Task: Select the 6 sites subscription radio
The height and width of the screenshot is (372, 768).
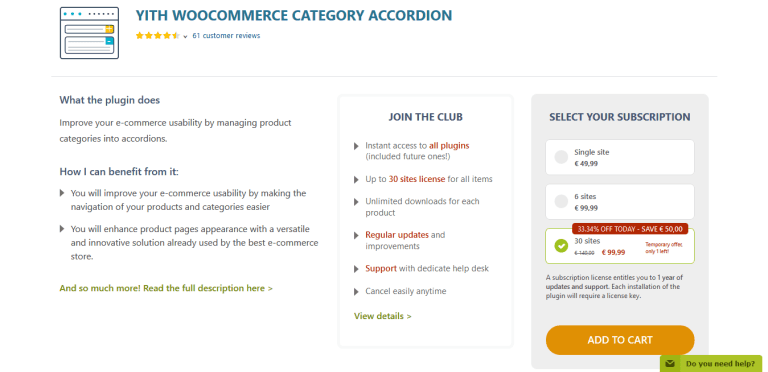Action: pos(561,201)
